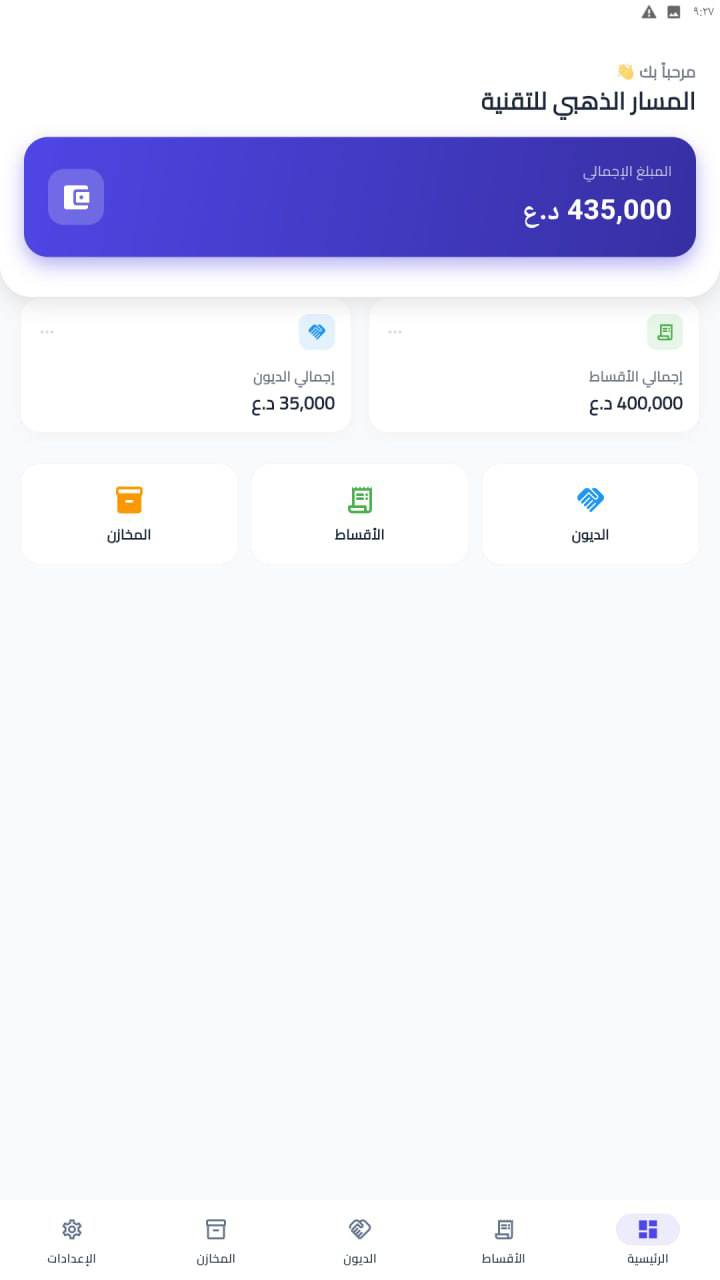Tap the 435,000 د.ع total amount
The height and width of the screenshot is (1280, 720).
[x=598, y=210]
